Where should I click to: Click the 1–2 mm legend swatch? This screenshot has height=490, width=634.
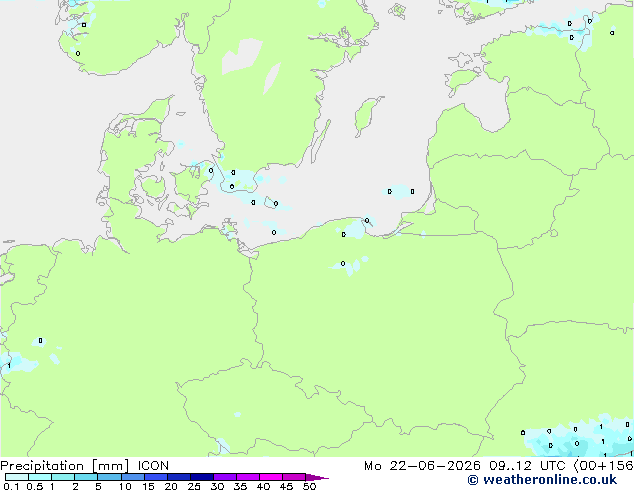tap(63, 477)
